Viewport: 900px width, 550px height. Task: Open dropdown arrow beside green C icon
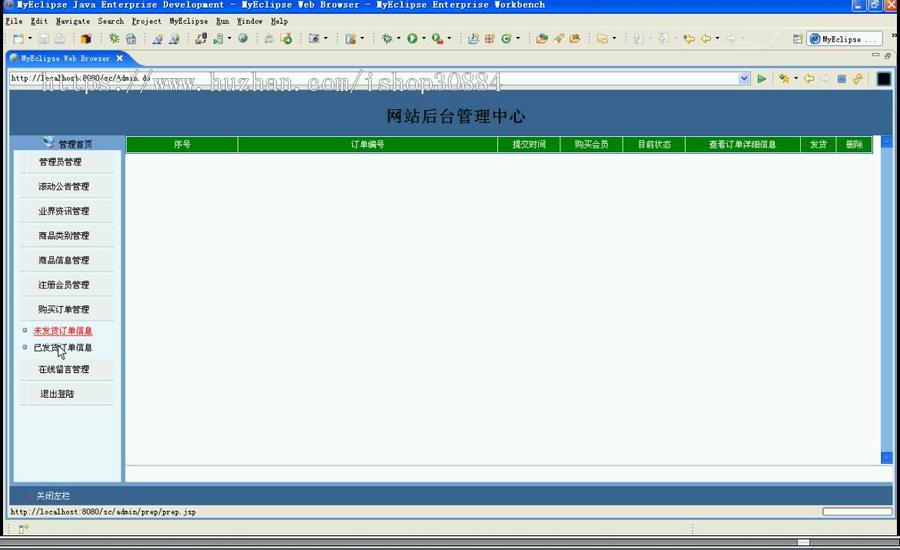tap(518, 38)
